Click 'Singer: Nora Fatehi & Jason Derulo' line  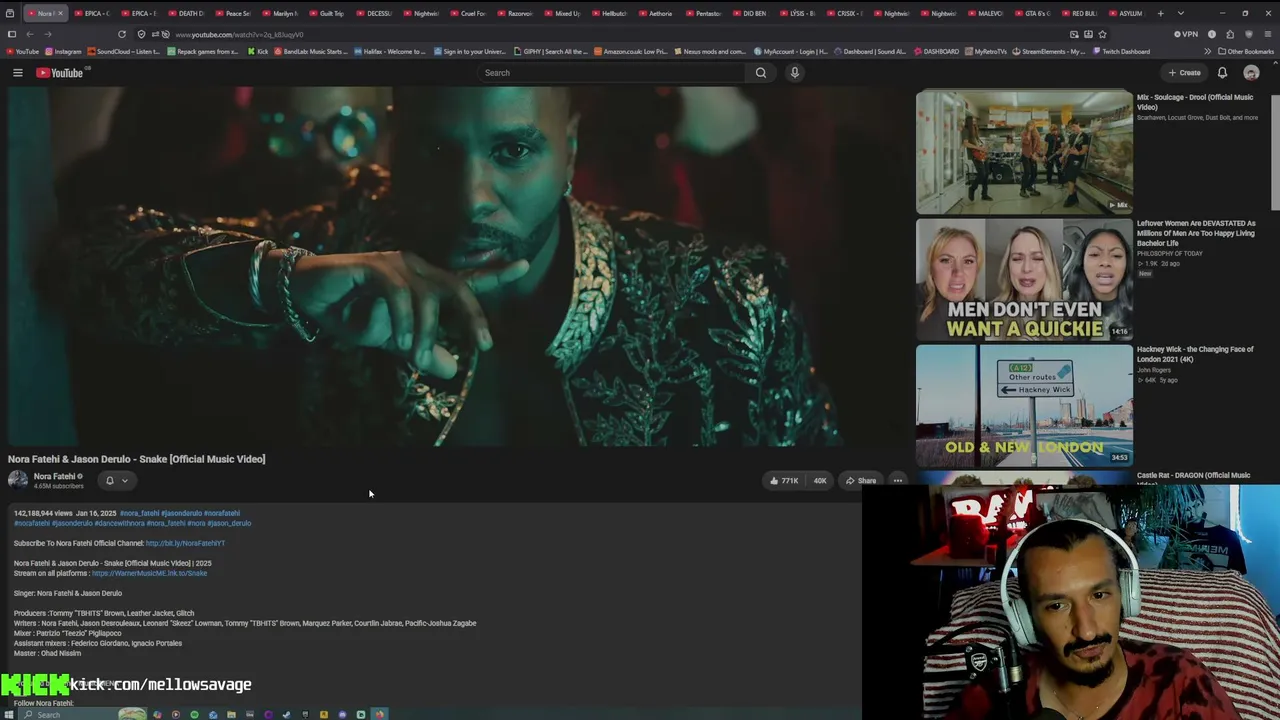click(x=68, y=593)
